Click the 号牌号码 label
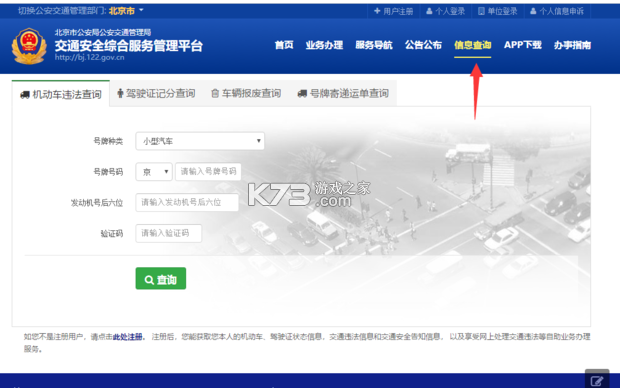 pyautogui.click(x=108, y=172)
